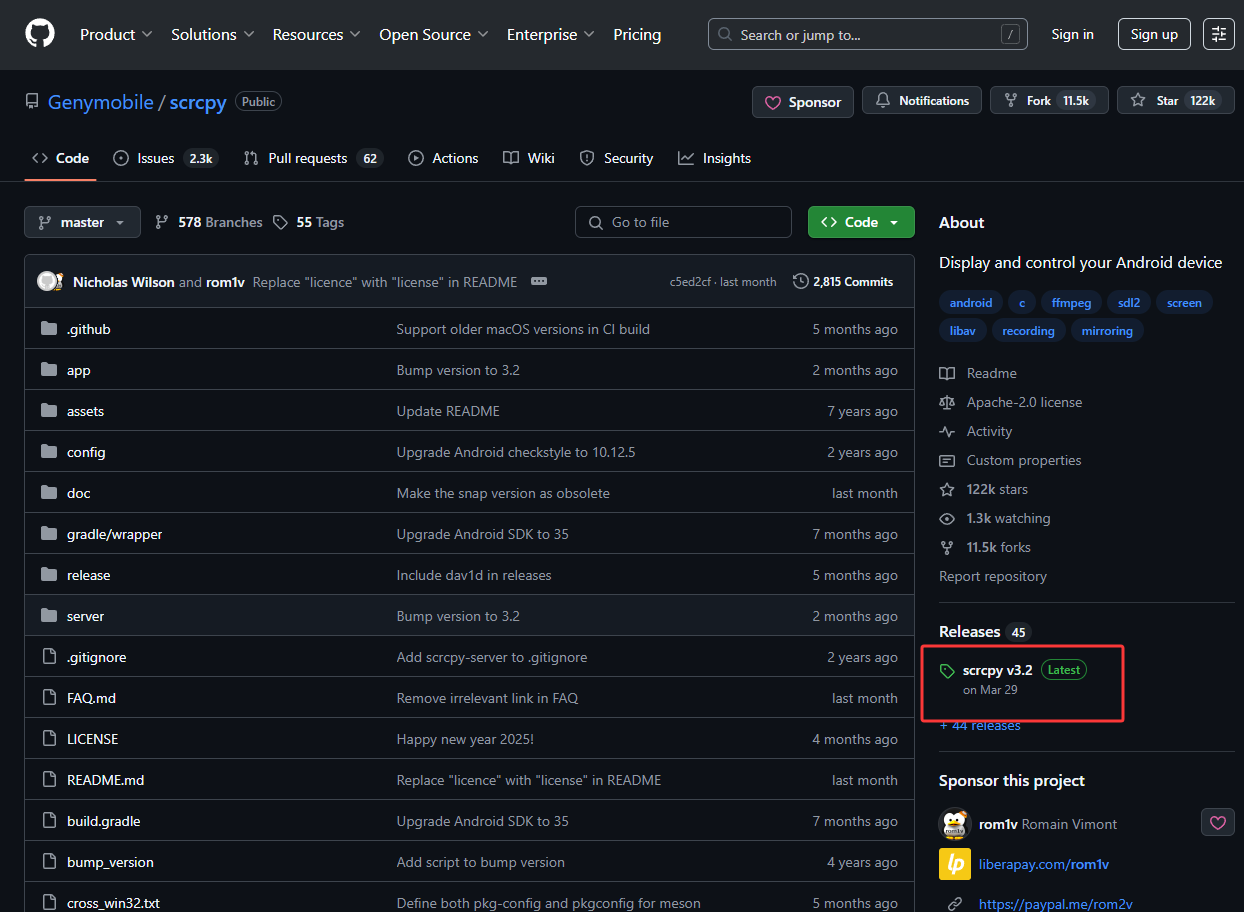Click the Liberapay logo icon

click(x=955, y=864)
